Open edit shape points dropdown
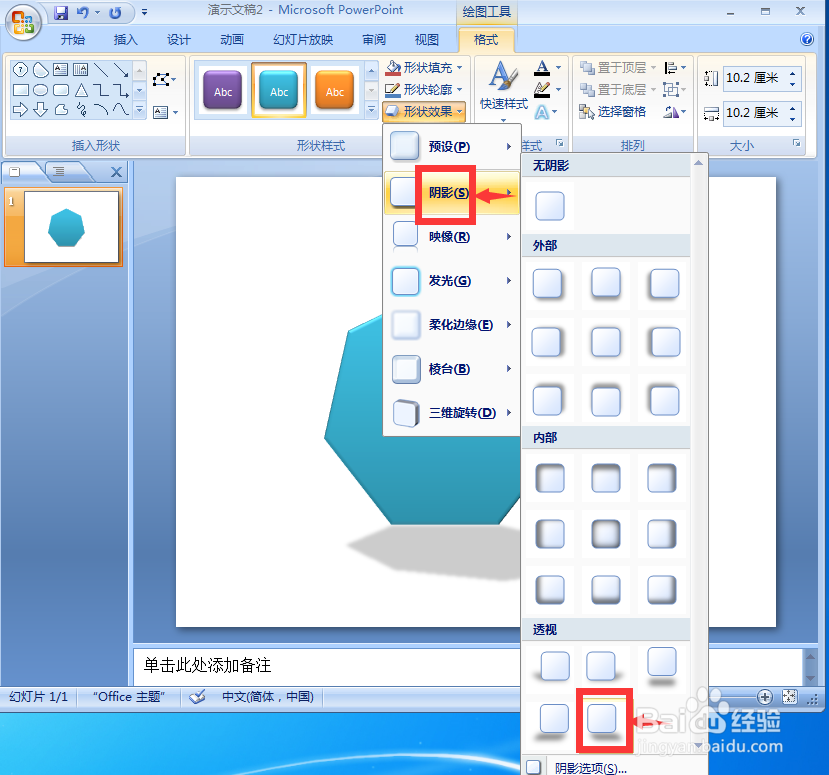Screen dimensions: 829x775 [x=164, y=80]
